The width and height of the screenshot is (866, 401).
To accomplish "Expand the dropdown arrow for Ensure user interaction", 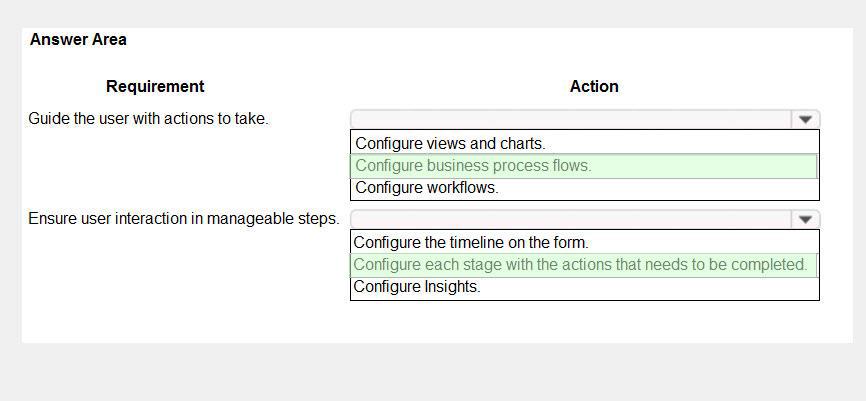I will tap(805, 219).
